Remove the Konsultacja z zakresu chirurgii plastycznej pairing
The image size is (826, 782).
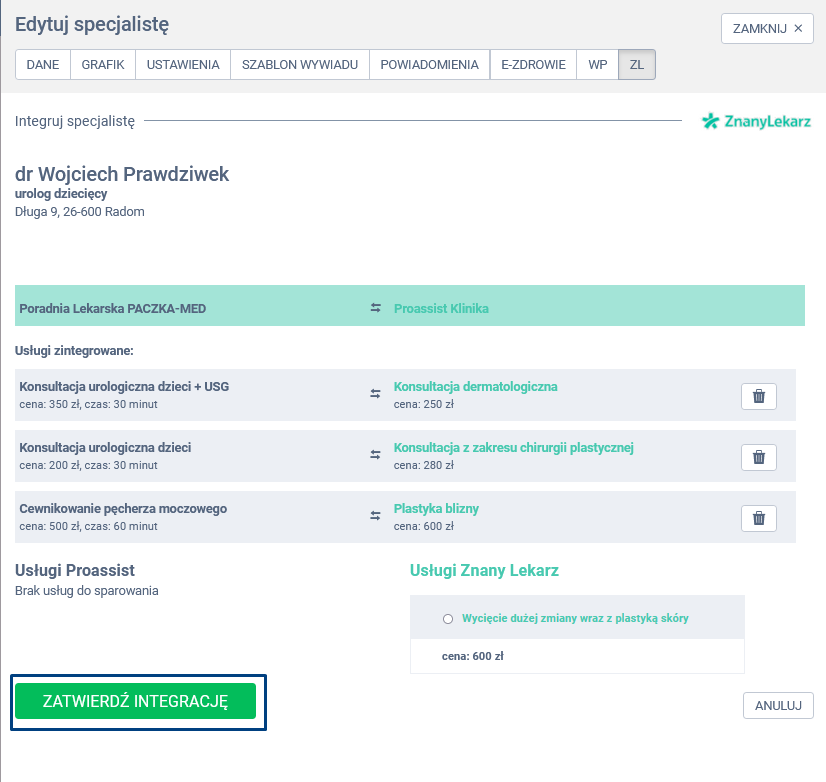(758, 457)
